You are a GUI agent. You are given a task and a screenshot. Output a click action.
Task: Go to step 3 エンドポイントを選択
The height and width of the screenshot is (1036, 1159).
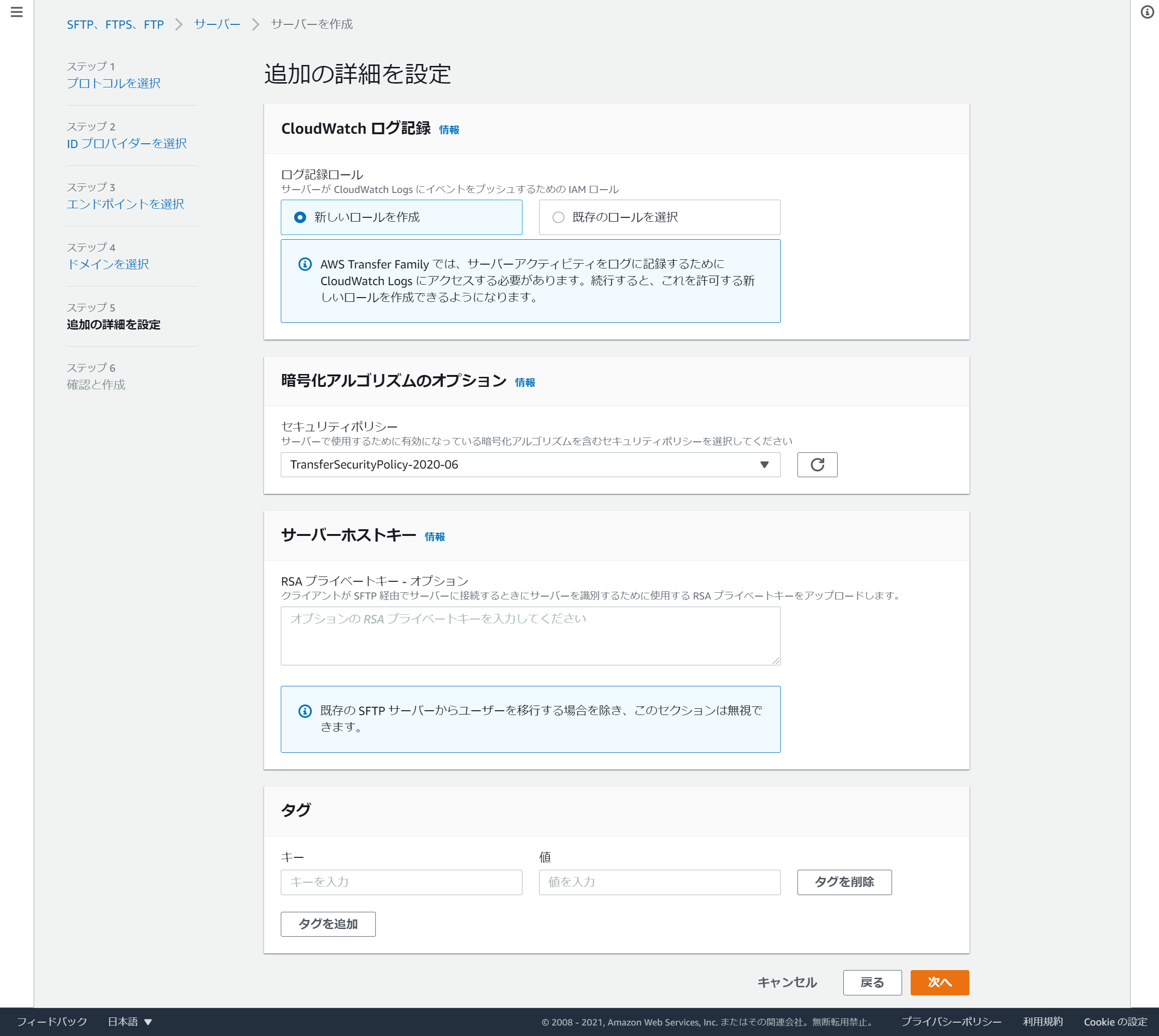pos(125,204)
